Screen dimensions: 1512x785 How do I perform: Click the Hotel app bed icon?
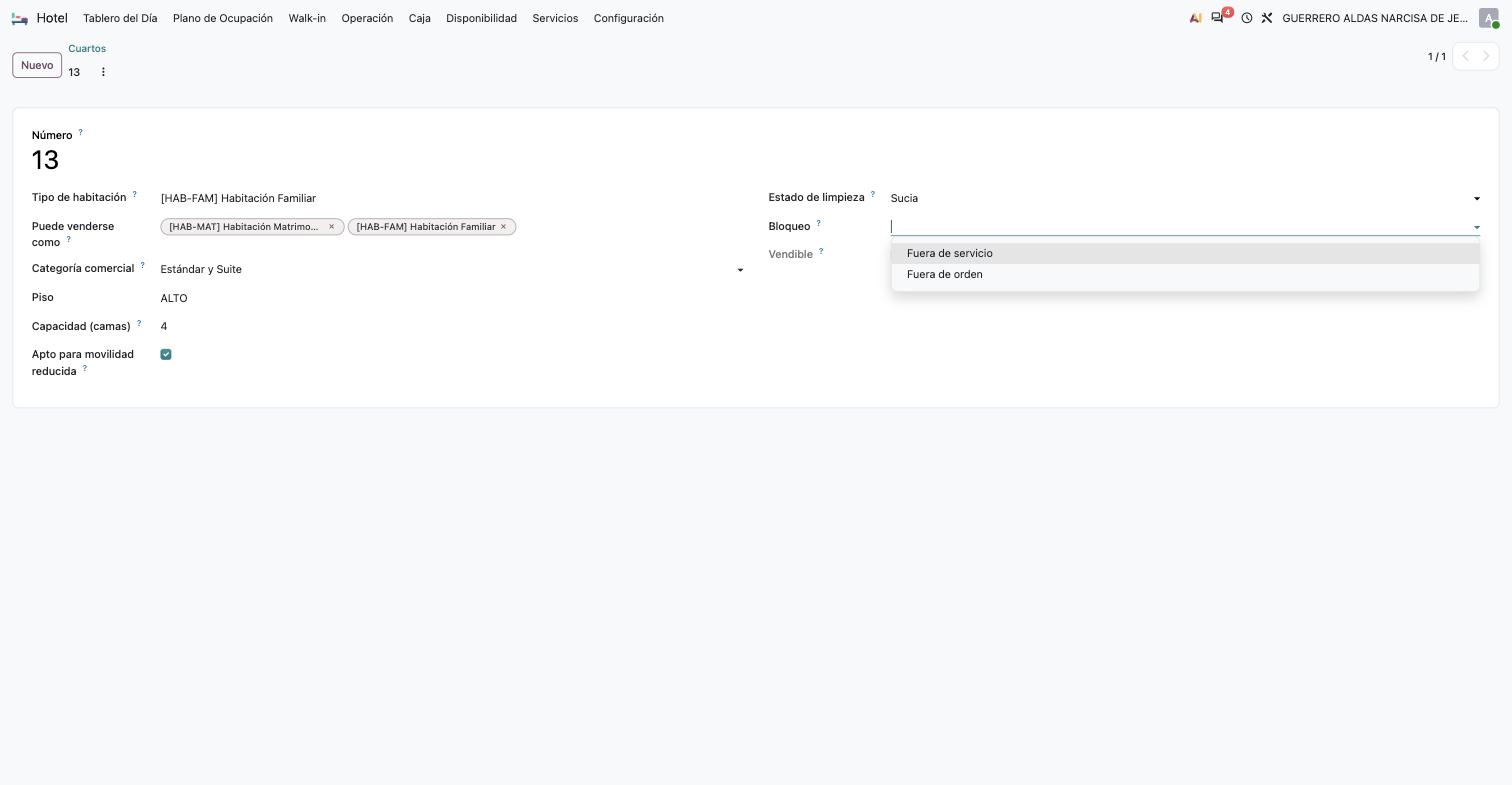point(19,18)
